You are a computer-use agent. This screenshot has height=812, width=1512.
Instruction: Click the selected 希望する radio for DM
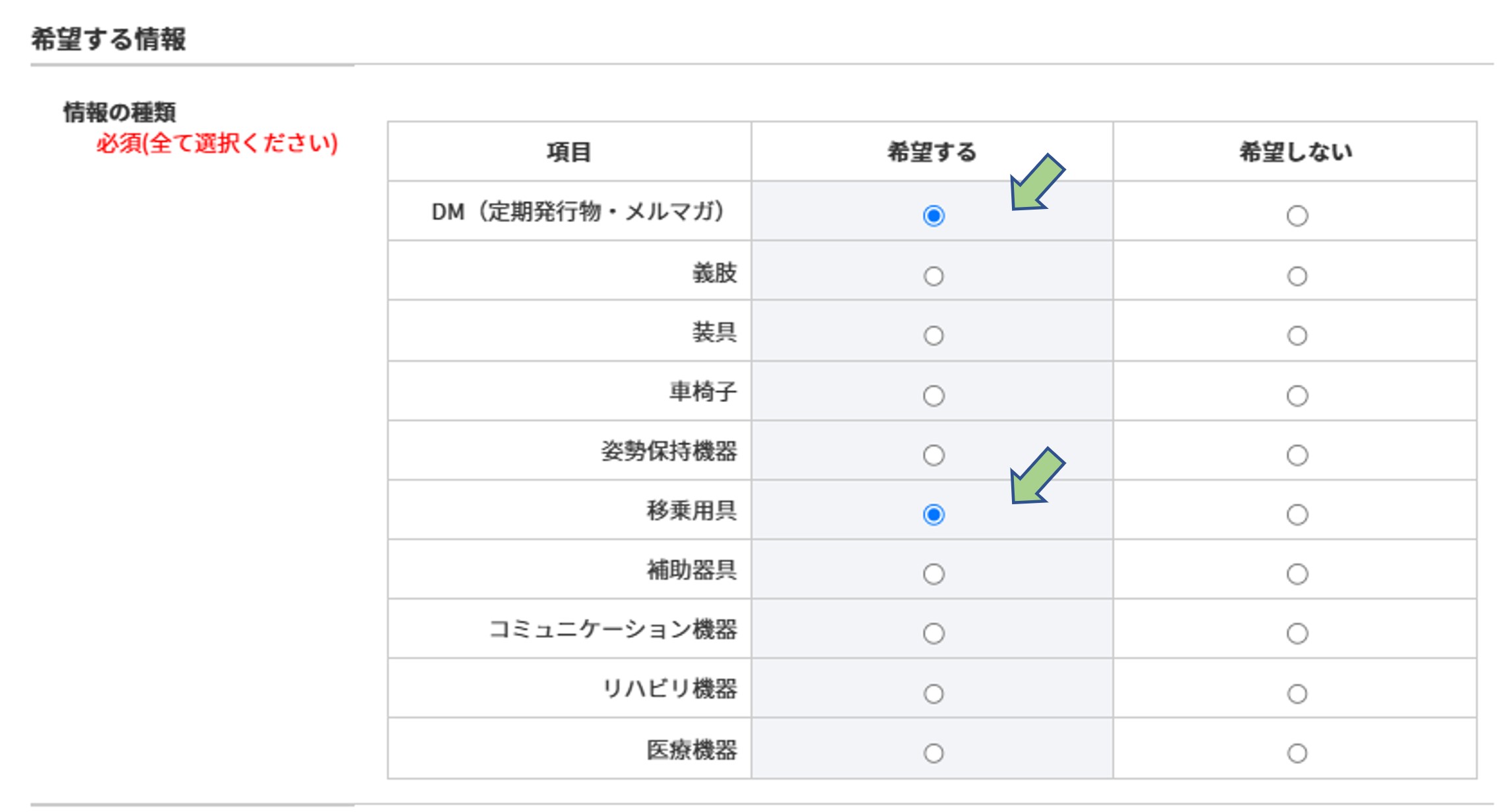point(933,216)
